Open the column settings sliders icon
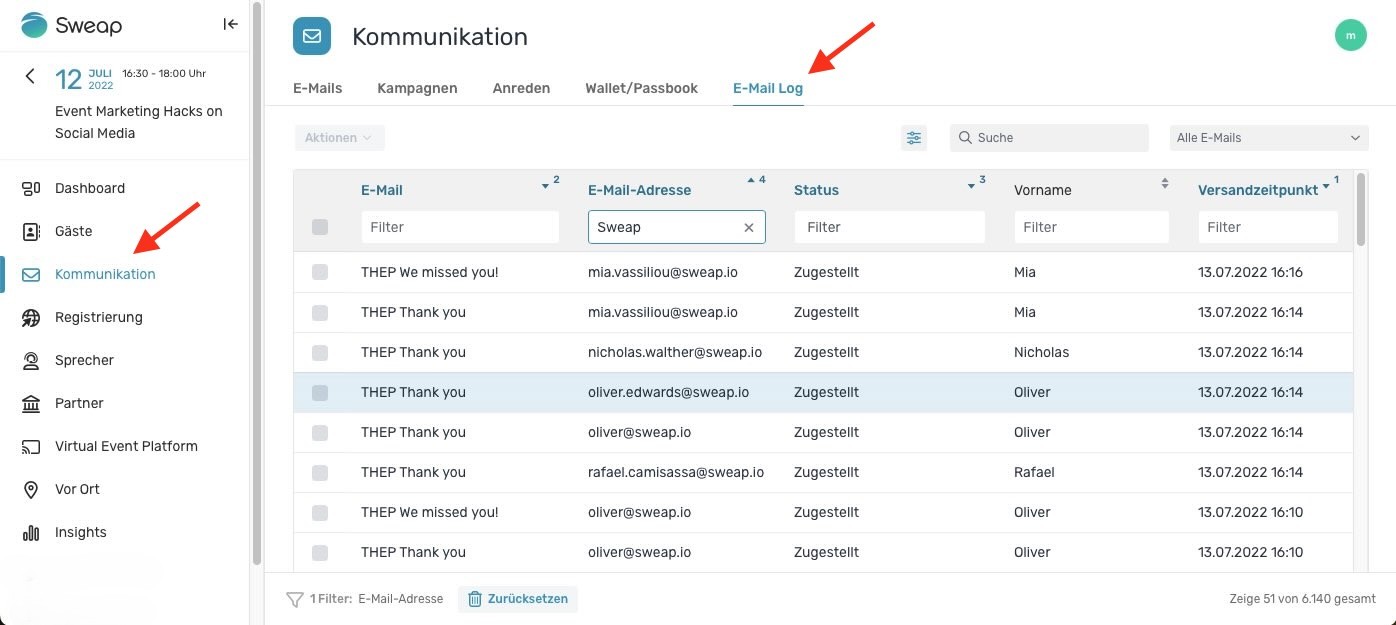 click(914, 138)
